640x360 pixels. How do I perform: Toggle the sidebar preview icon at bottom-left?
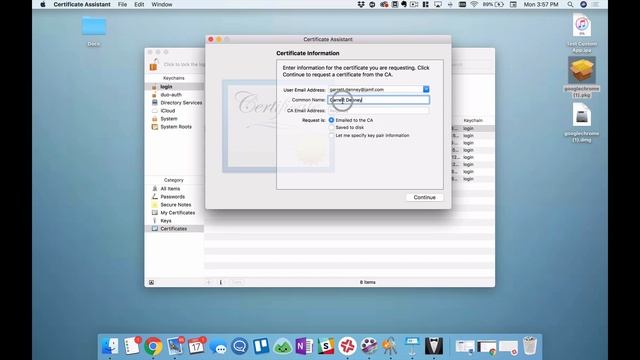point(151,282)
